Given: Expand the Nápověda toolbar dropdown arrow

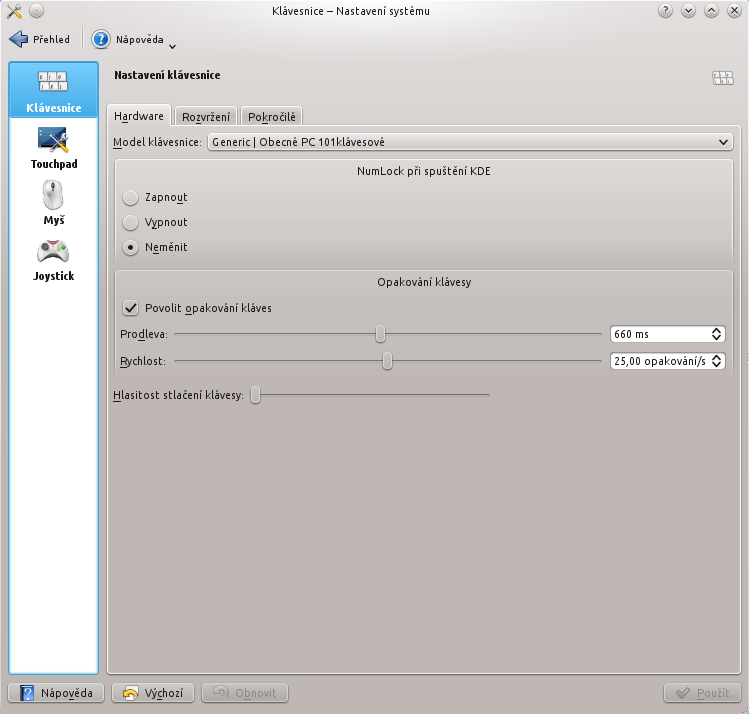Looking at the screenshot, I should [x=172, y=46].
